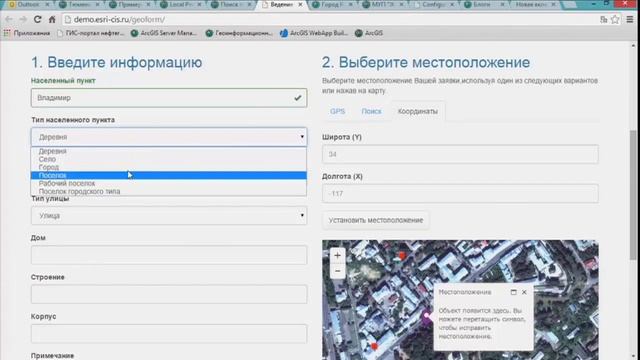Click the Долгота (X) field
The height and width of the screenshot is (360, 640).
click(x=460, y=193)
